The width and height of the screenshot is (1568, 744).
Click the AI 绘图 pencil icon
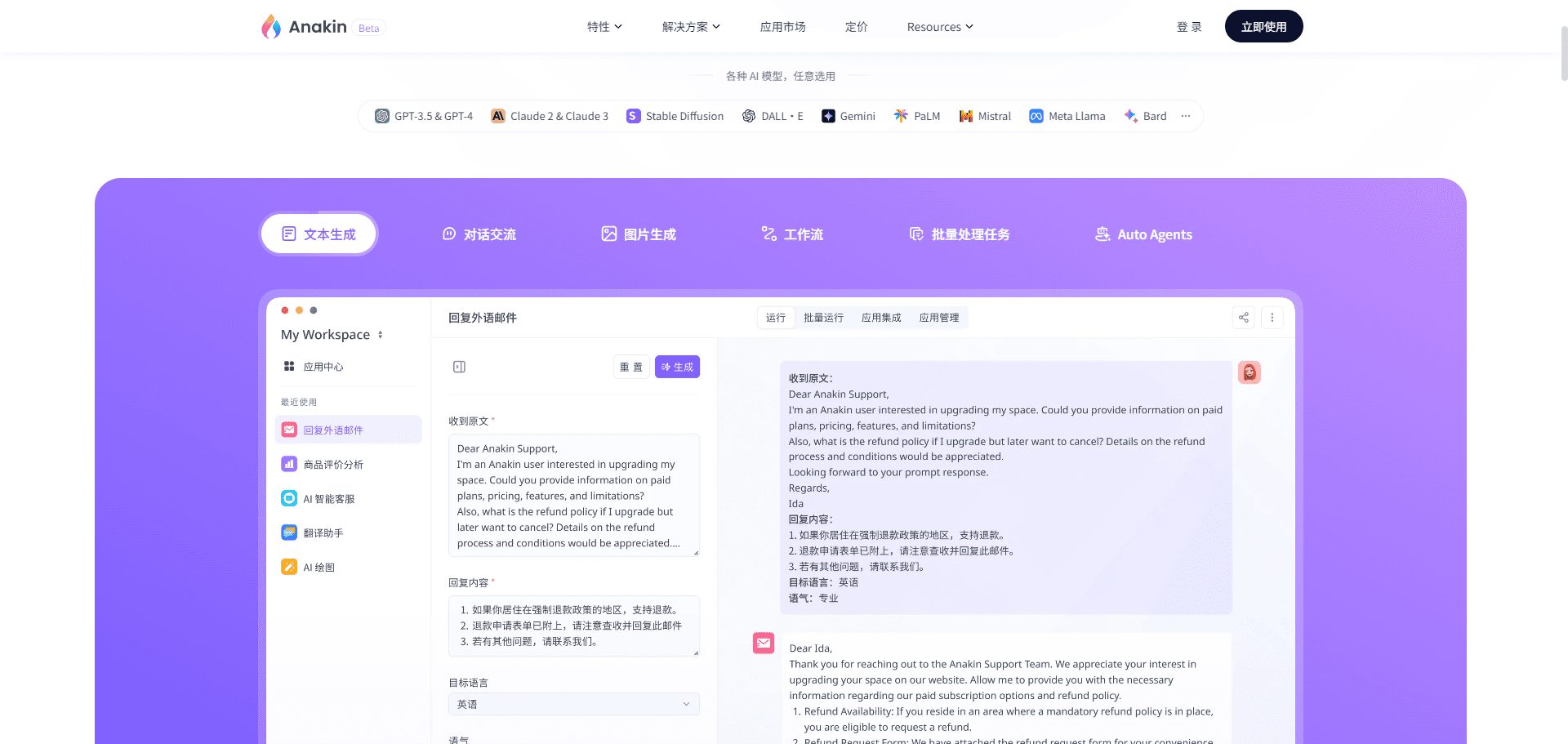click(289, 567)
